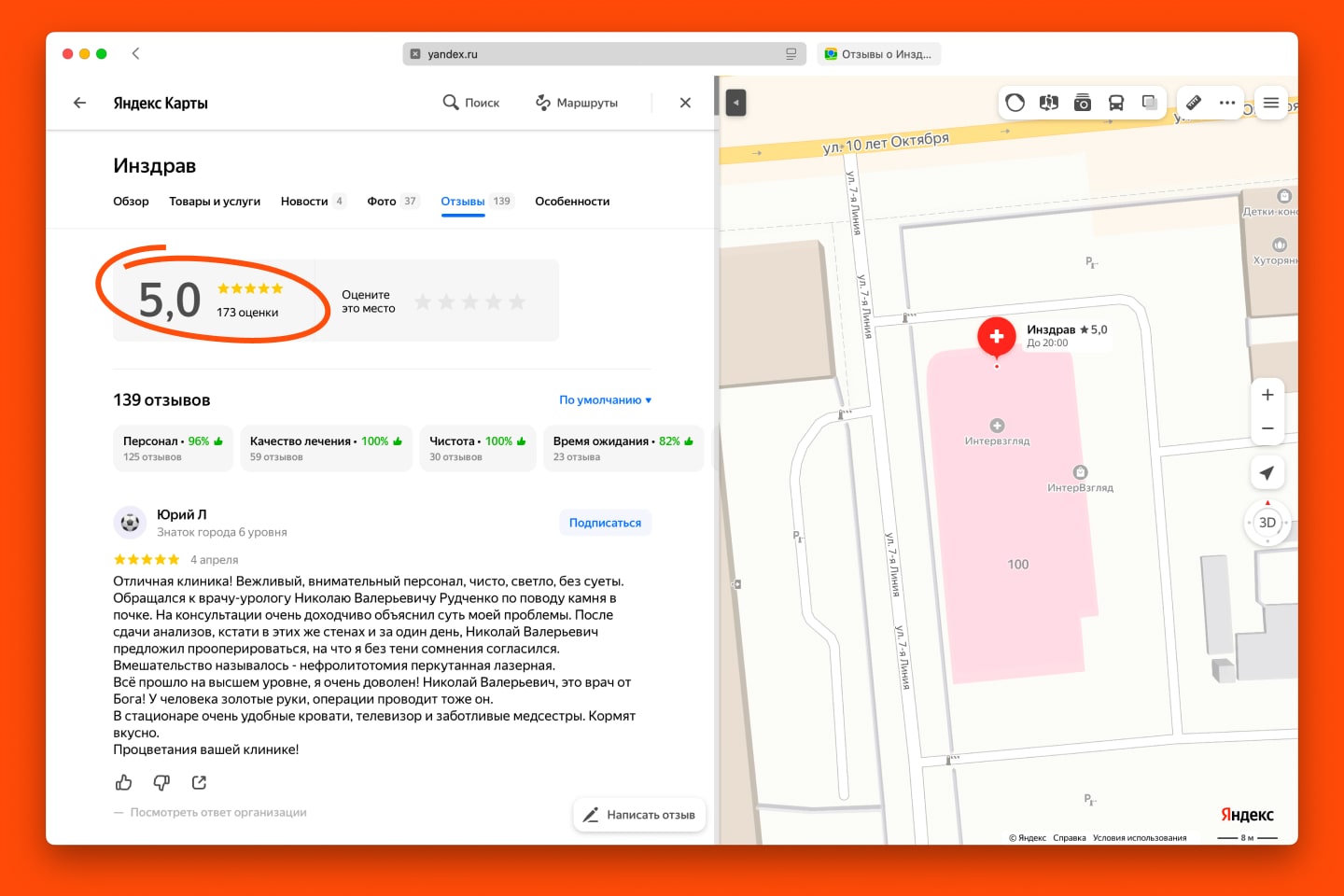Image resolution: width=1344 pixels, height=896 pixels.
Task: Open the map layers selector
Action: [1150, 103]
